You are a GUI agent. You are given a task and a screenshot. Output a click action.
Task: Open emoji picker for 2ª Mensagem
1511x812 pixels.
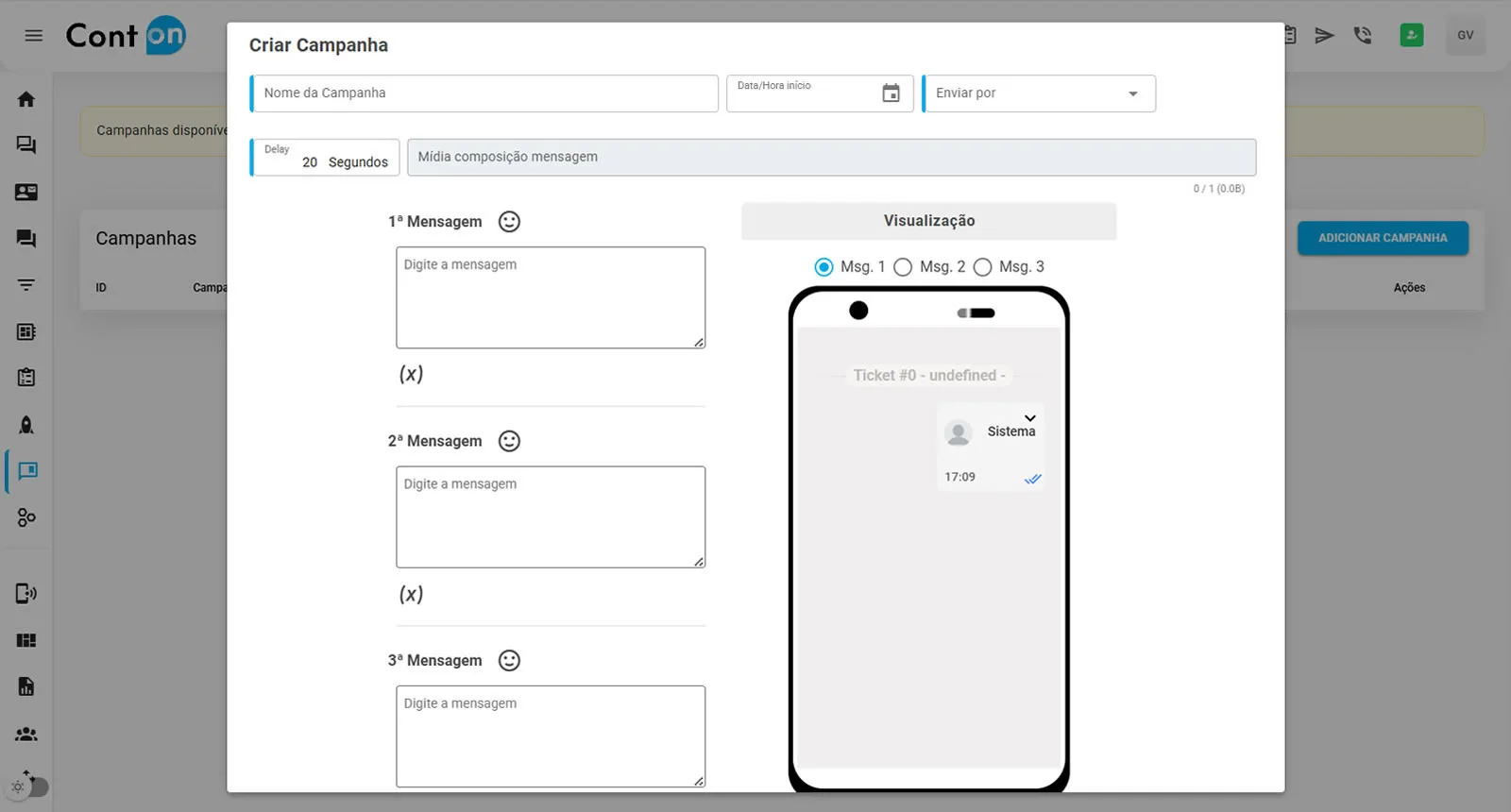click(509, 441)
